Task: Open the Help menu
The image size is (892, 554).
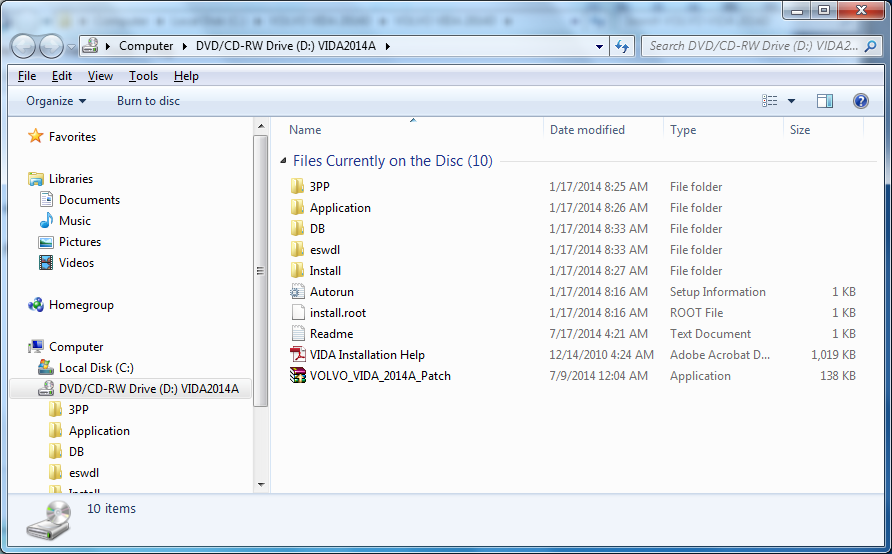Action: pyautogui.click(x=186, y=76)
